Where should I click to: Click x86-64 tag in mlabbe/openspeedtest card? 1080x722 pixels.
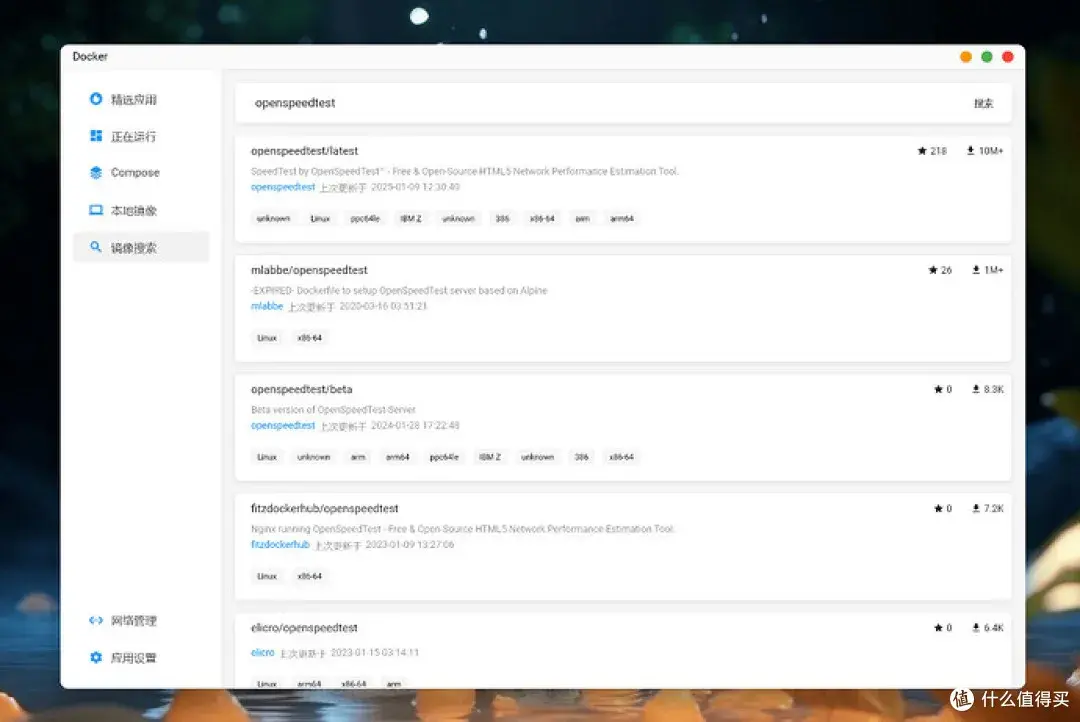(309, 338)
